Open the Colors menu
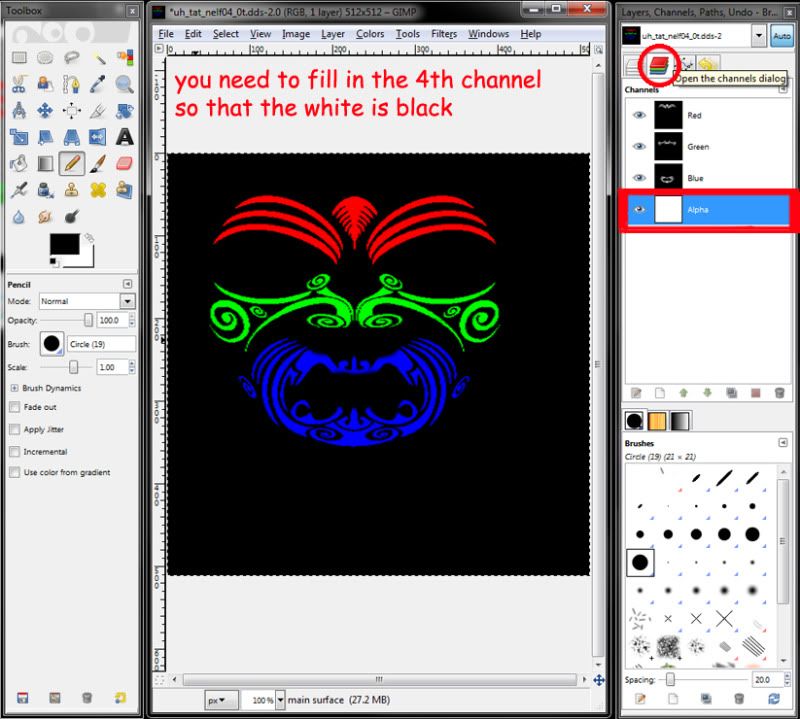Screen dimensions: 800x719 tap(370, 33)
